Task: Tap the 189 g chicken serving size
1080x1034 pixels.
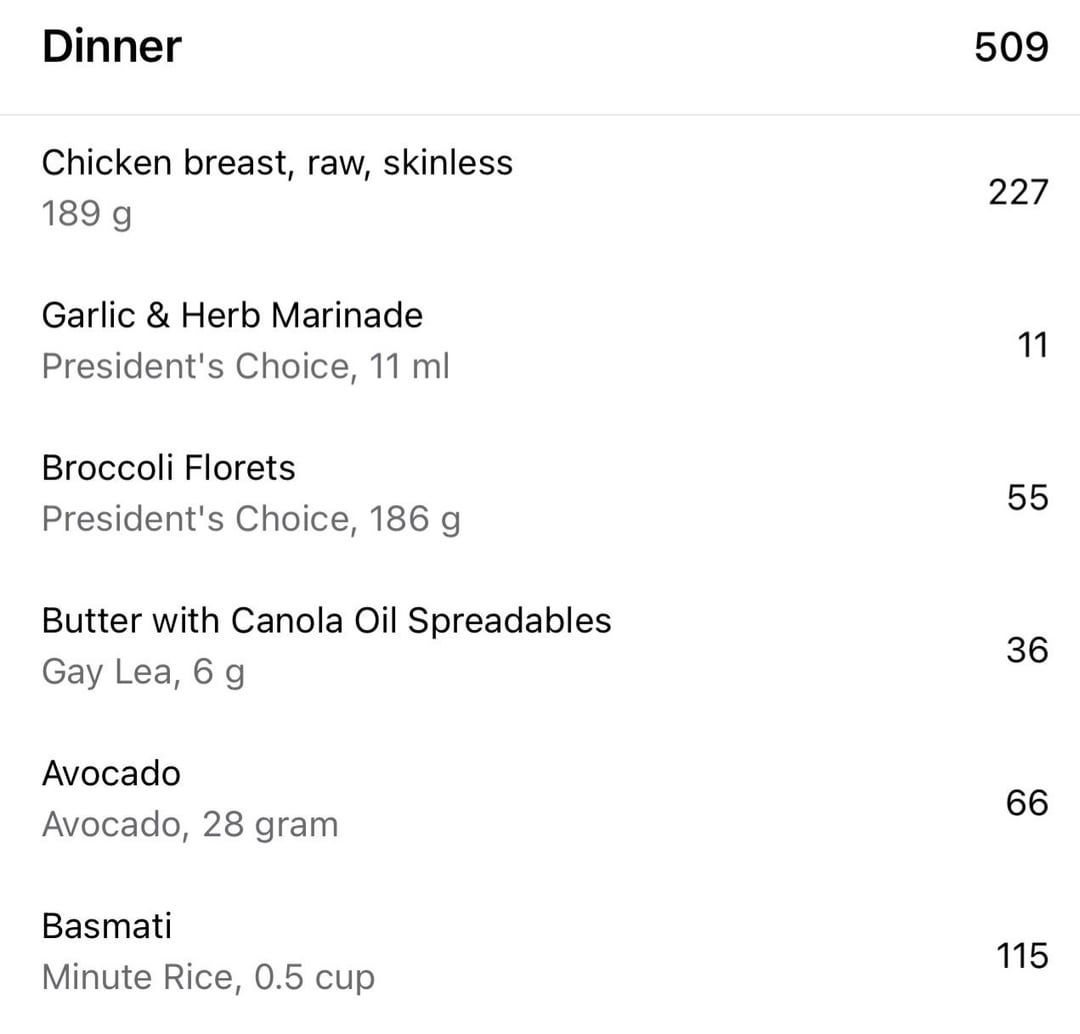Action: pos(87,214)
